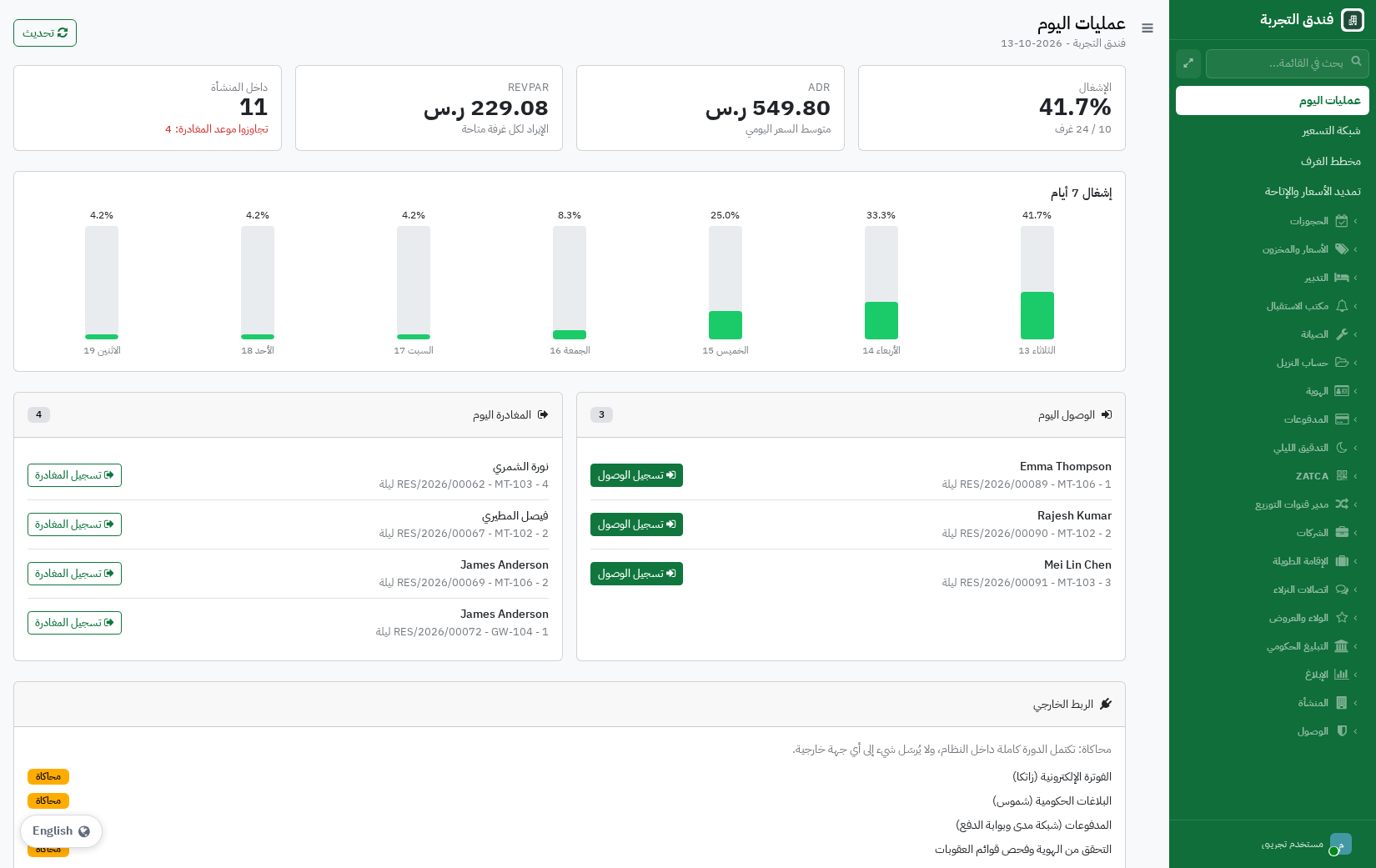Expand the الحجوزات menu chevron
This screenshot has height=868, width=1376.
tap(1356, 221)
